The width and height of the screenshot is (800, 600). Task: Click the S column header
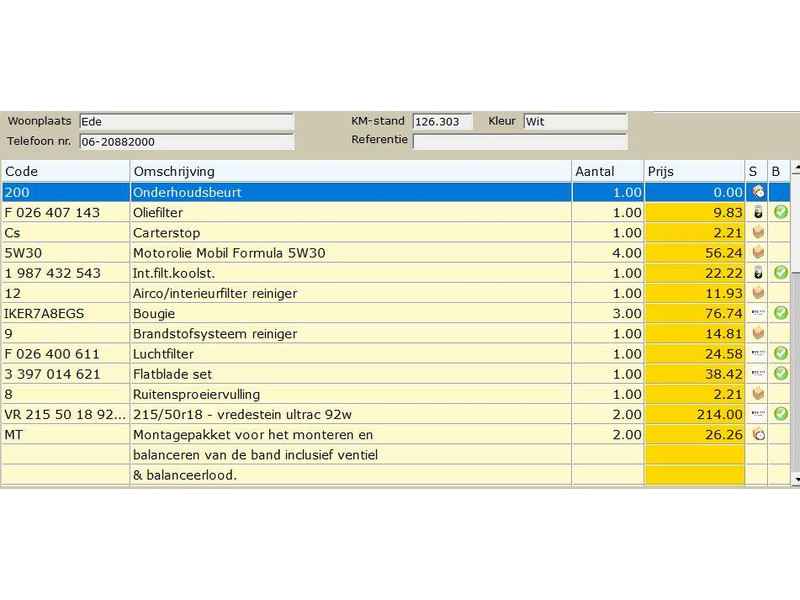[x=756, y=171]
